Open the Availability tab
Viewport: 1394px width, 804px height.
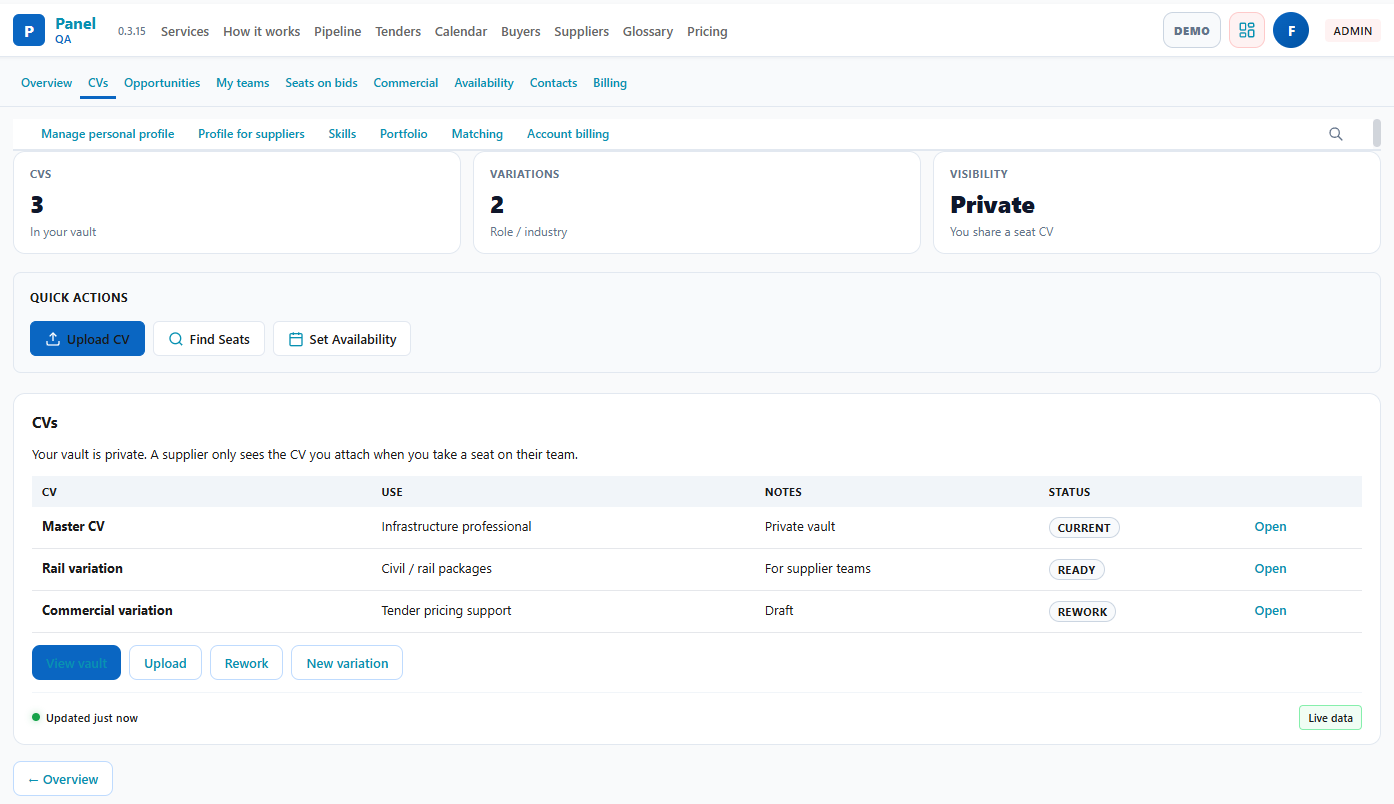tap(484, 83)
